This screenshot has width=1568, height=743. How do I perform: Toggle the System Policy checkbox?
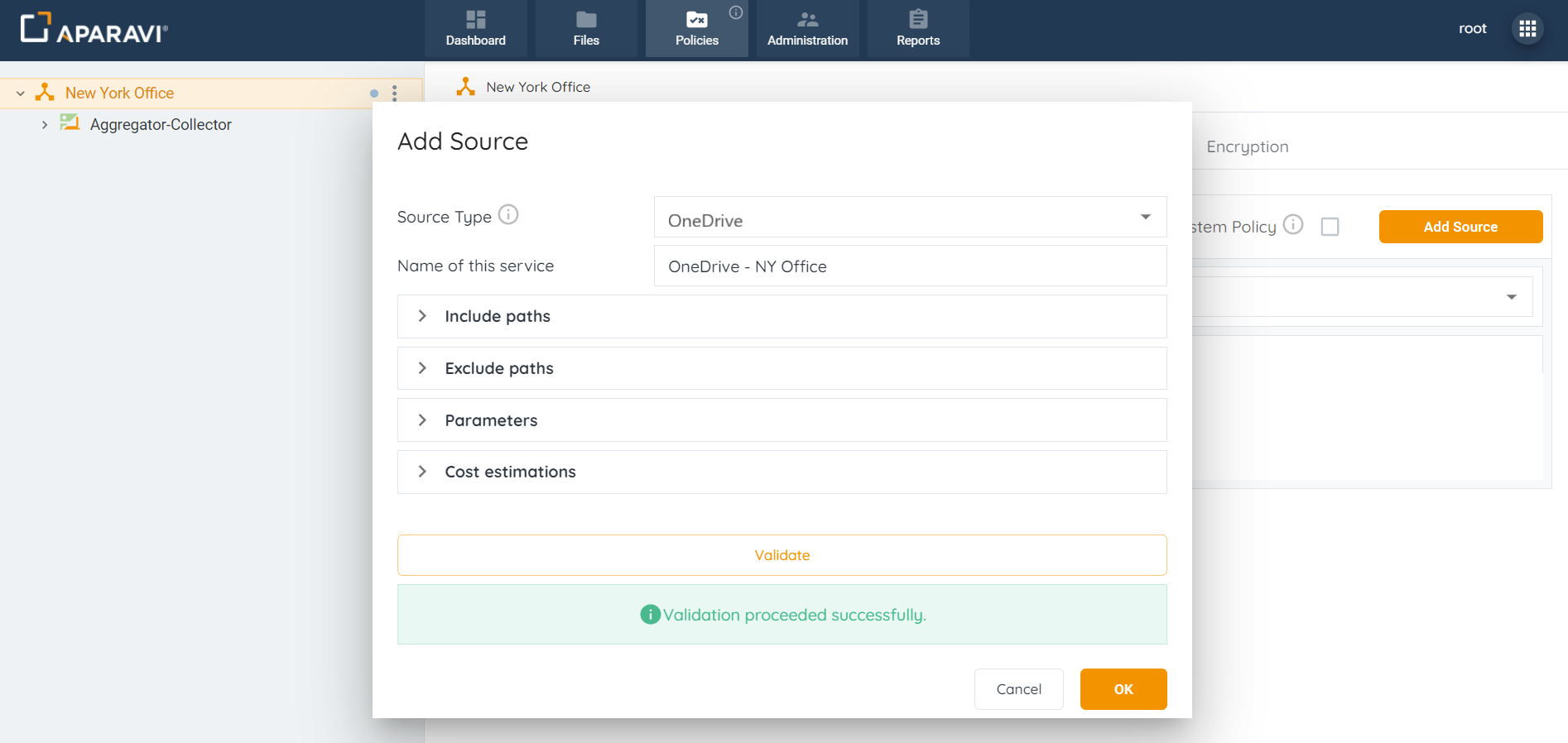click(1330, 227)
